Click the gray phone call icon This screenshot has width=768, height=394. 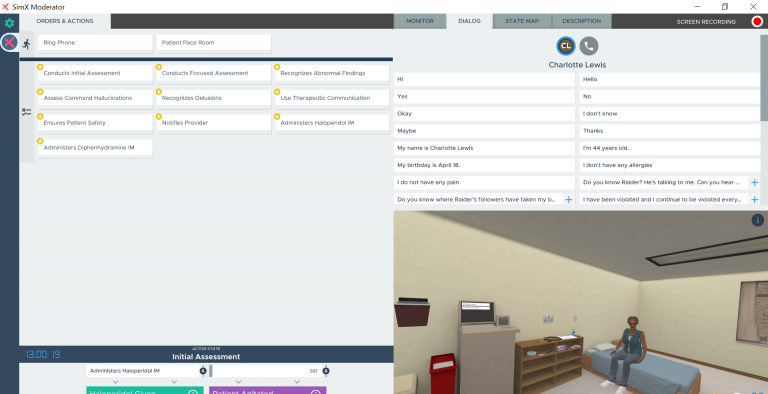[x=589, y=46]
